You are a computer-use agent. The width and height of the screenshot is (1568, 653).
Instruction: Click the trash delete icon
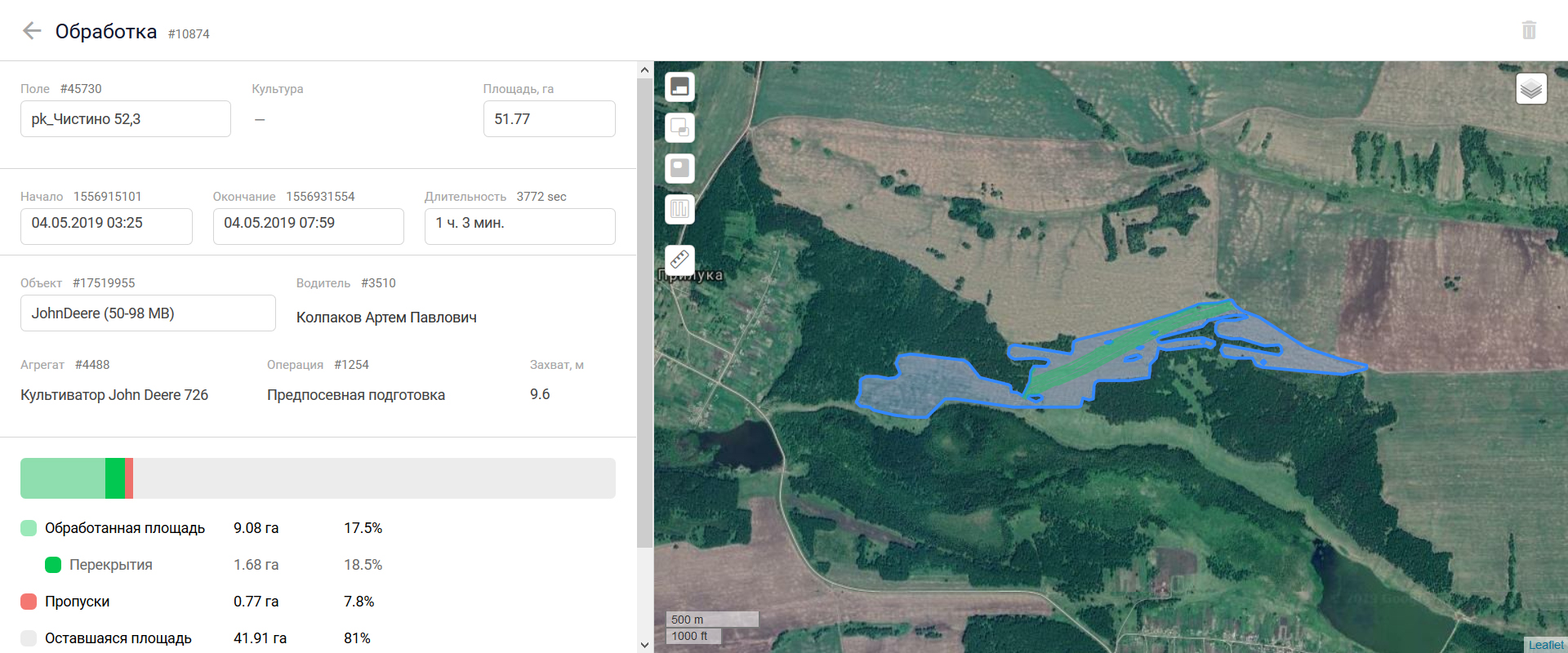click(1529, 30)
